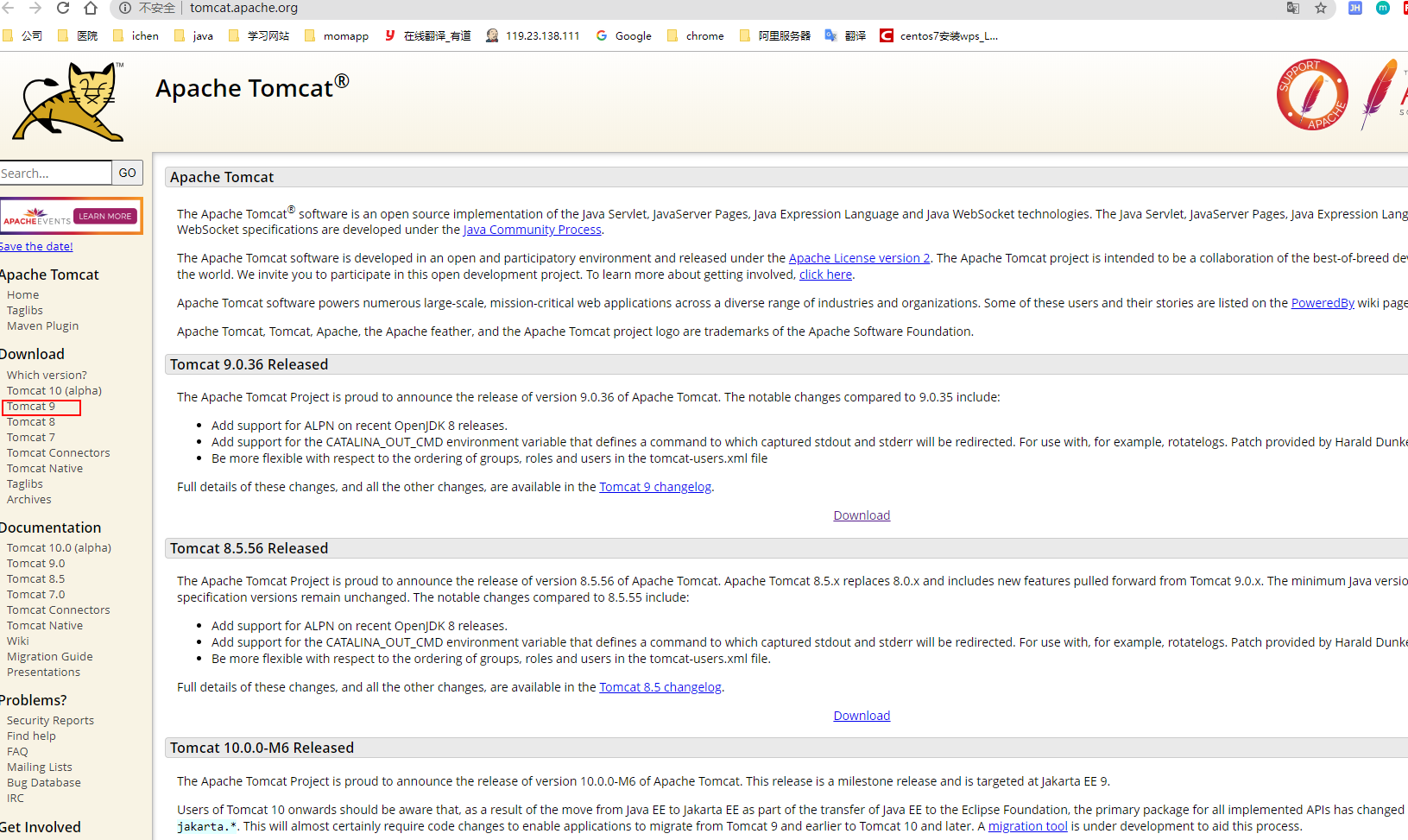
Task: Click the Support Apache donation badge
Action: tap(1311, 94)
